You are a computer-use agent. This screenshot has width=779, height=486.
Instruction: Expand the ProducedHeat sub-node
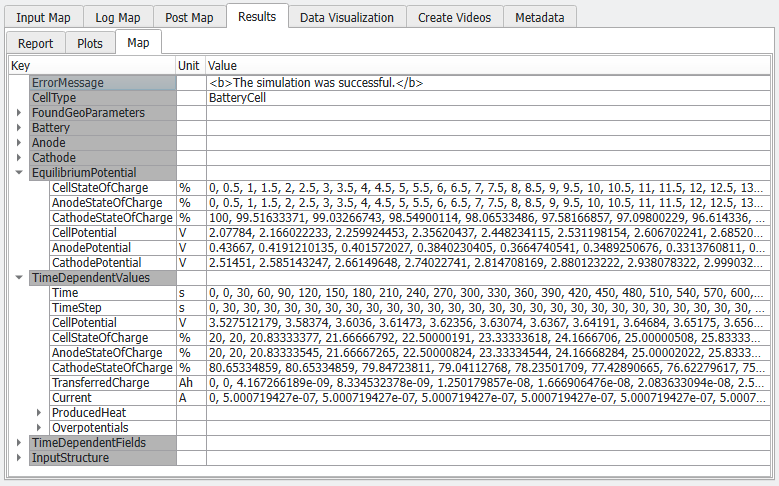point(39,412)
